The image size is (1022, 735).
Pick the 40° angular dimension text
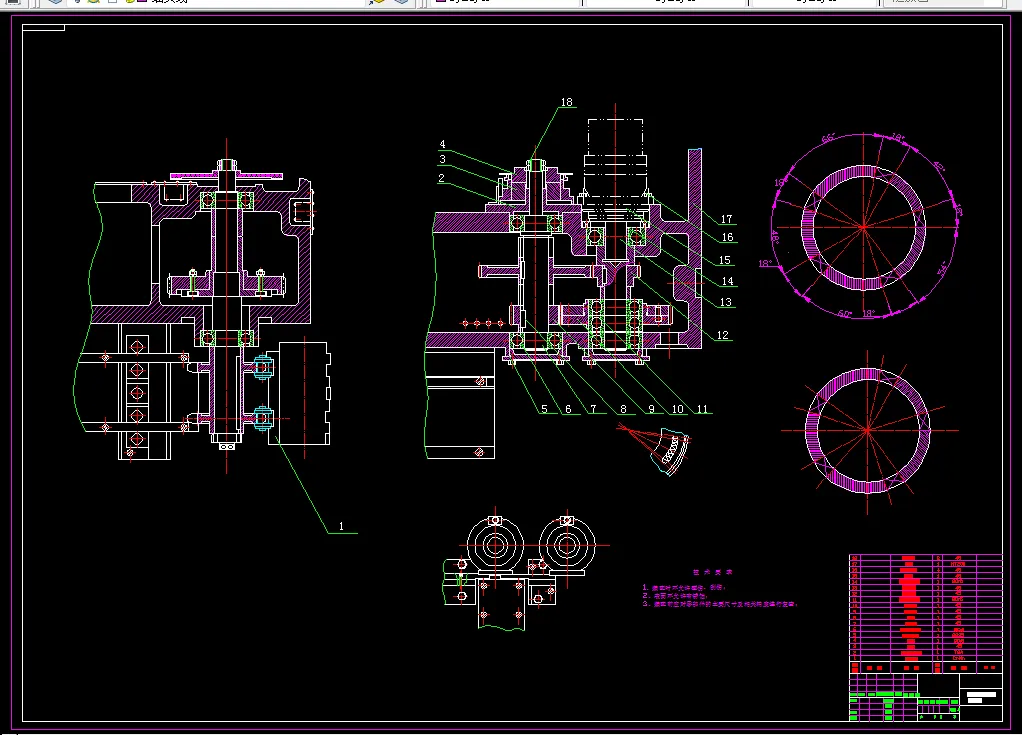pyautogui.click(x=939, y=167)
